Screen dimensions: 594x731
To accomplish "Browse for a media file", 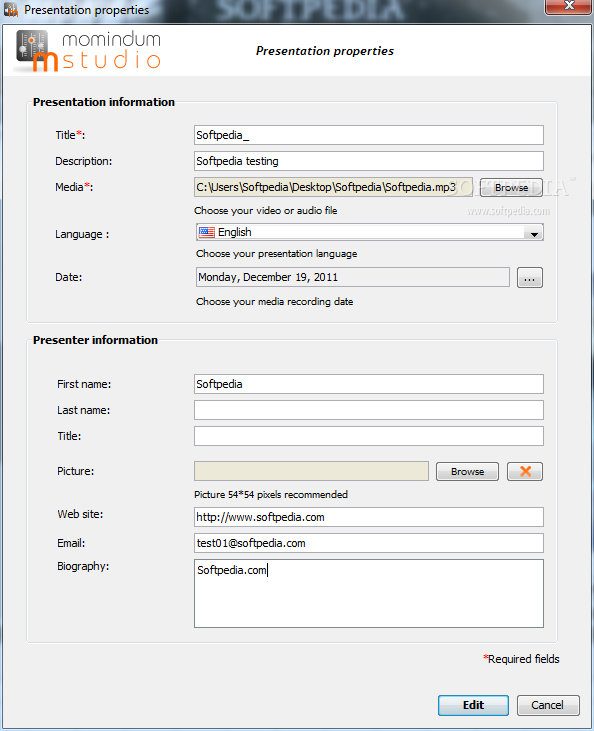I will [x=511, y=187].
